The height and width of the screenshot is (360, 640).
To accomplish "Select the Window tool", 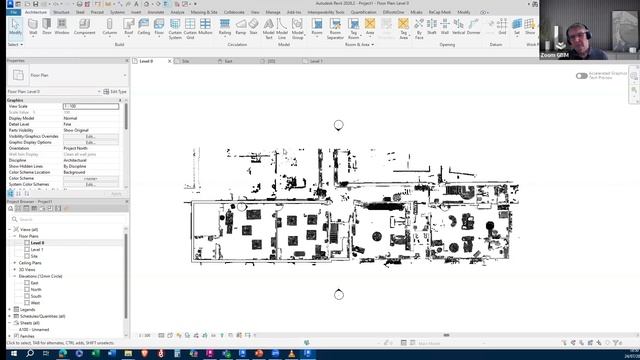I will point(62,27).
